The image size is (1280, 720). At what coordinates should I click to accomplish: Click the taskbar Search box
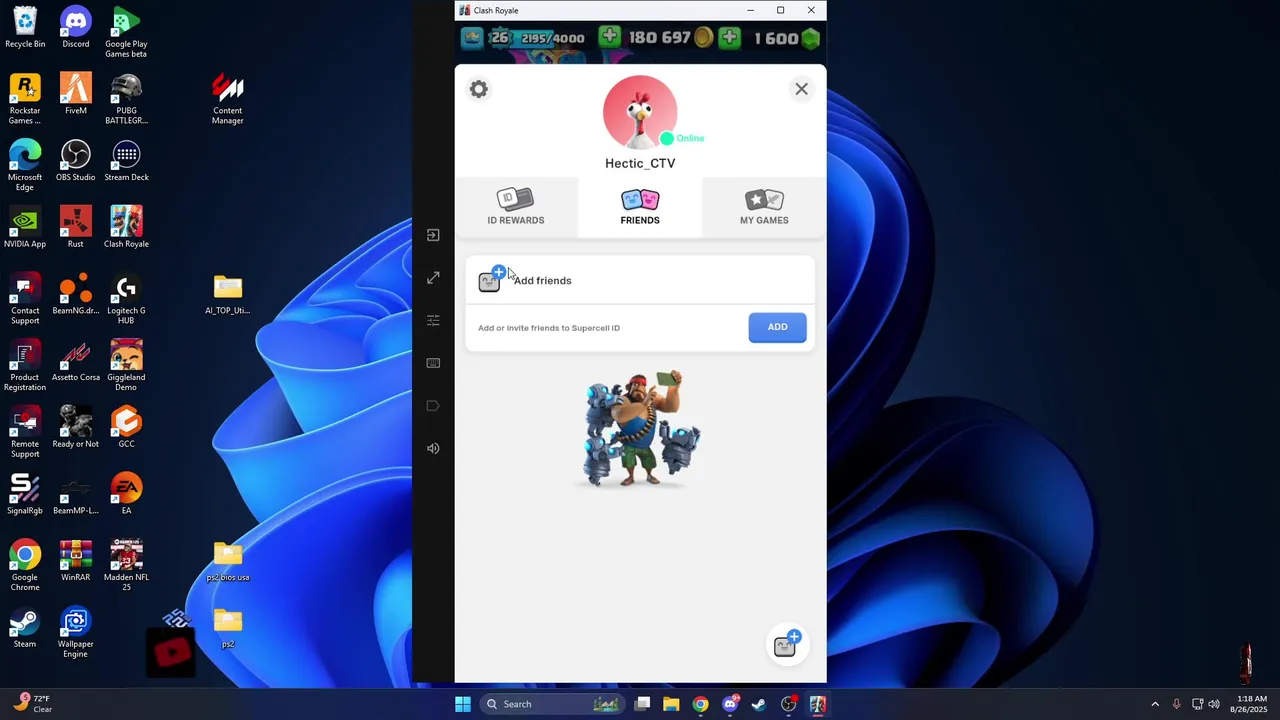tap(551, 704)
